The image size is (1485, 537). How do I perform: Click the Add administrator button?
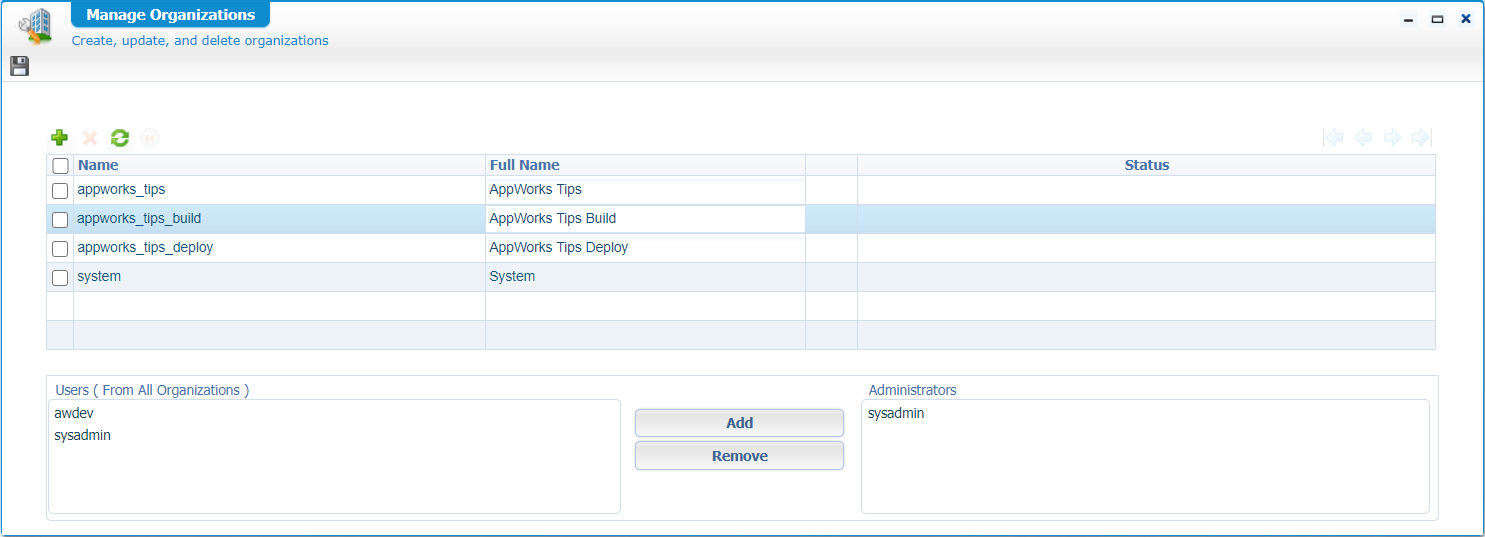coord(739,423)
